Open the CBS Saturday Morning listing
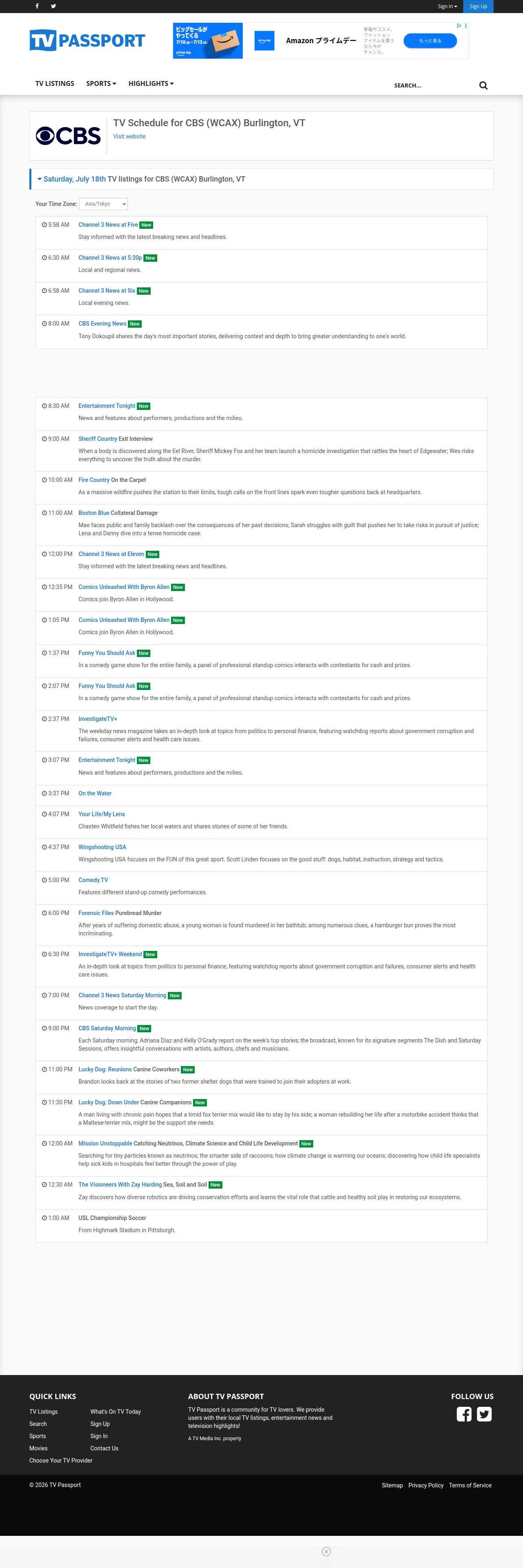Viewport: 523px width, 1568px height. click(107, 1028)
